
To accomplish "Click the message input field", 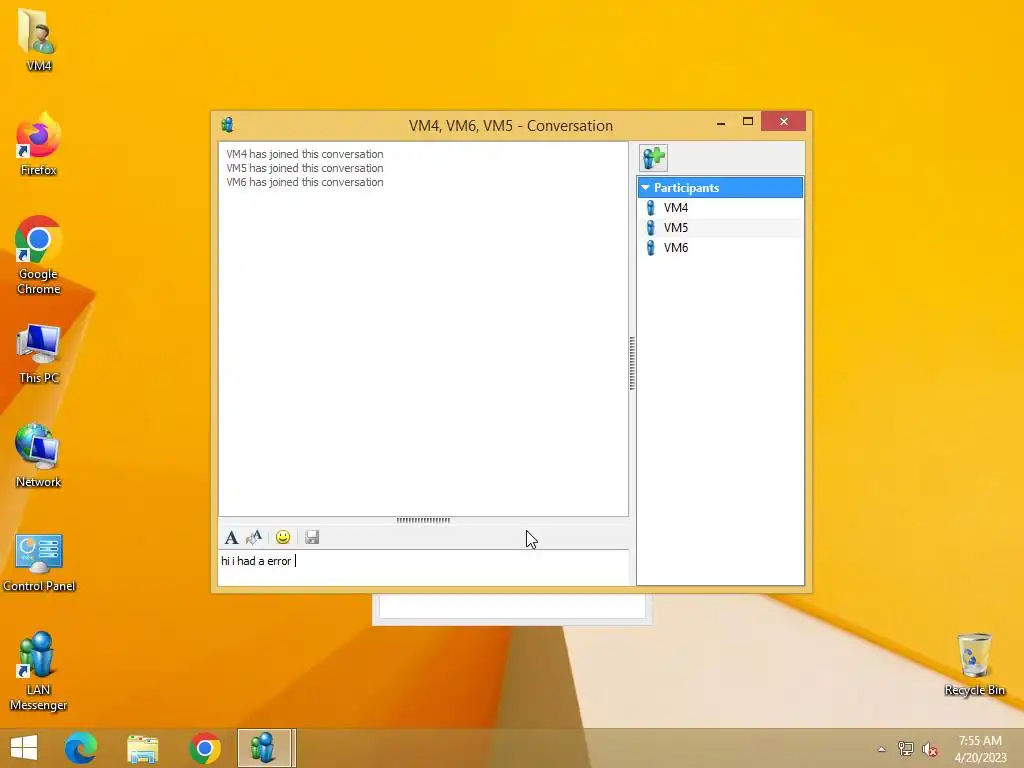I will (424, 568).
